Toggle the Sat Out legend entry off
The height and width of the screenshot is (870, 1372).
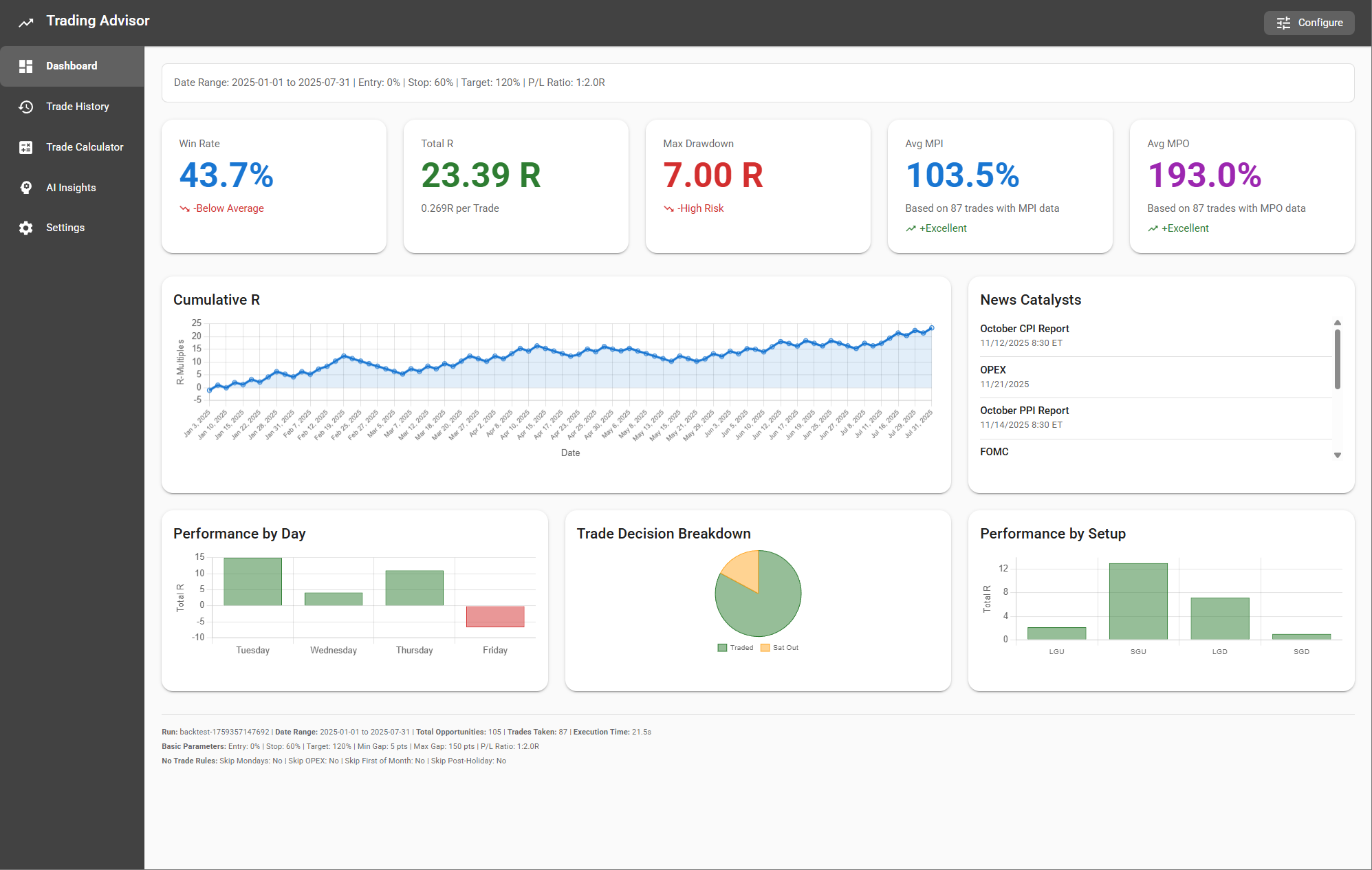(x=782, y=647)
